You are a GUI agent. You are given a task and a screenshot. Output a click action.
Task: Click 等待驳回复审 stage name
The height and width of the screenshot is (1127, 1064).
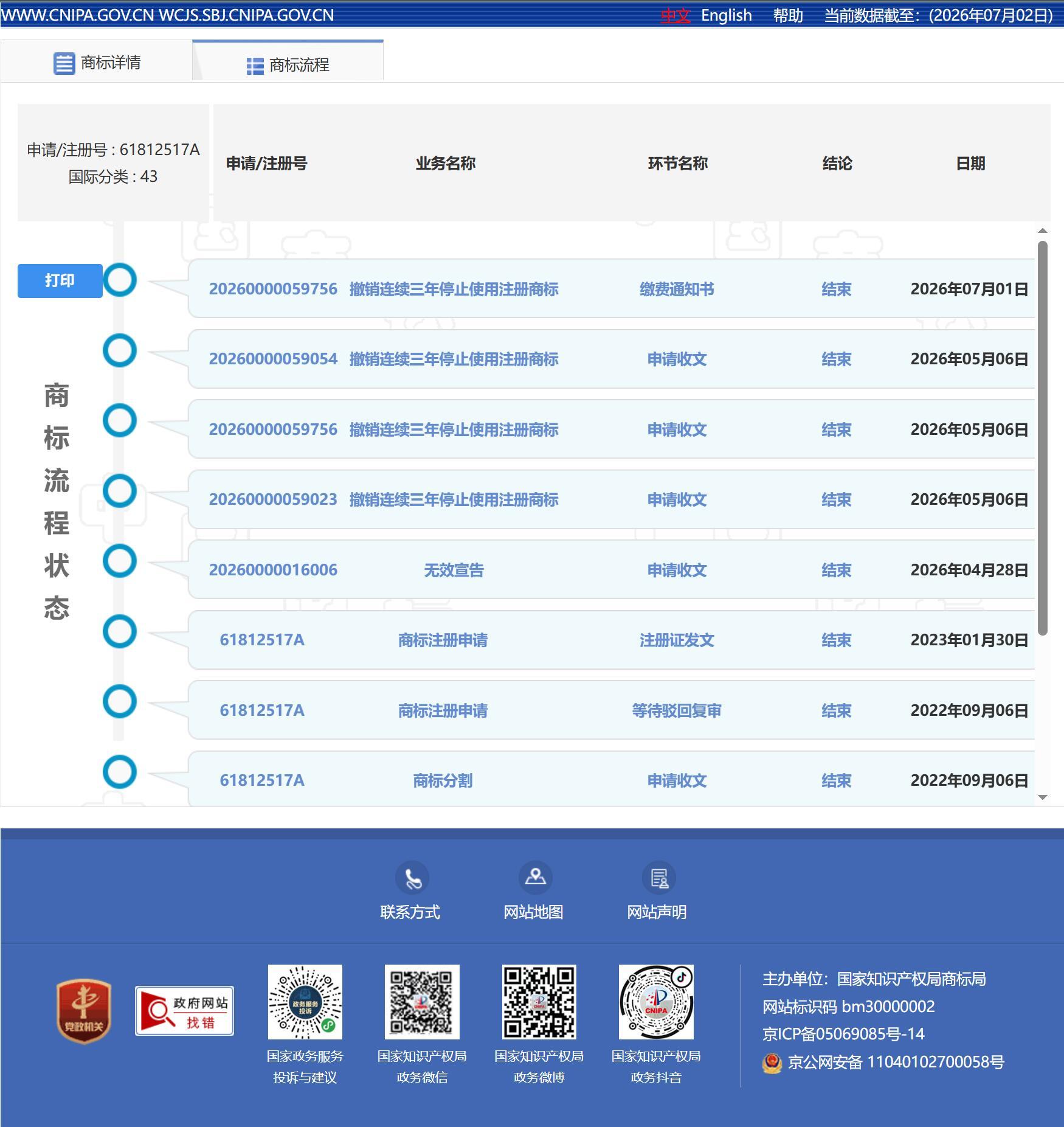[x=677, y=710]
